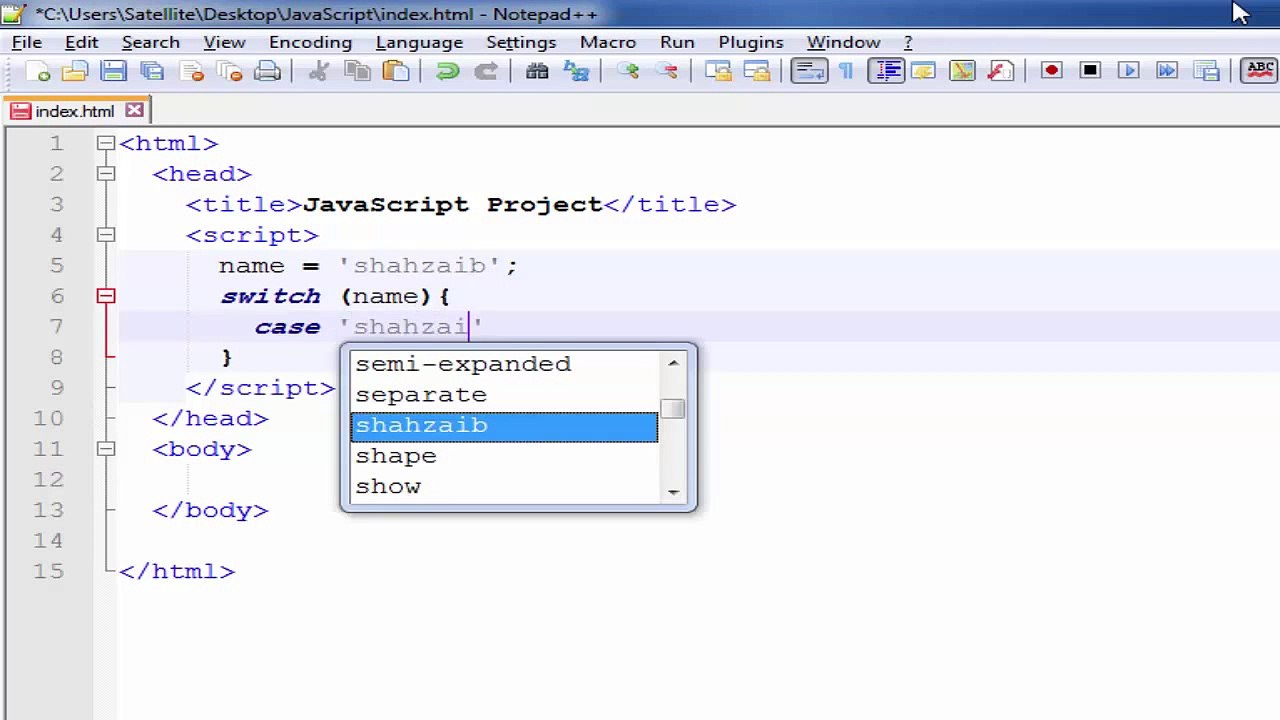The width and height of the screenshot is (1280, 720).
Task: Create a new file using toolbar icon
Action: (x=38, y=71)
